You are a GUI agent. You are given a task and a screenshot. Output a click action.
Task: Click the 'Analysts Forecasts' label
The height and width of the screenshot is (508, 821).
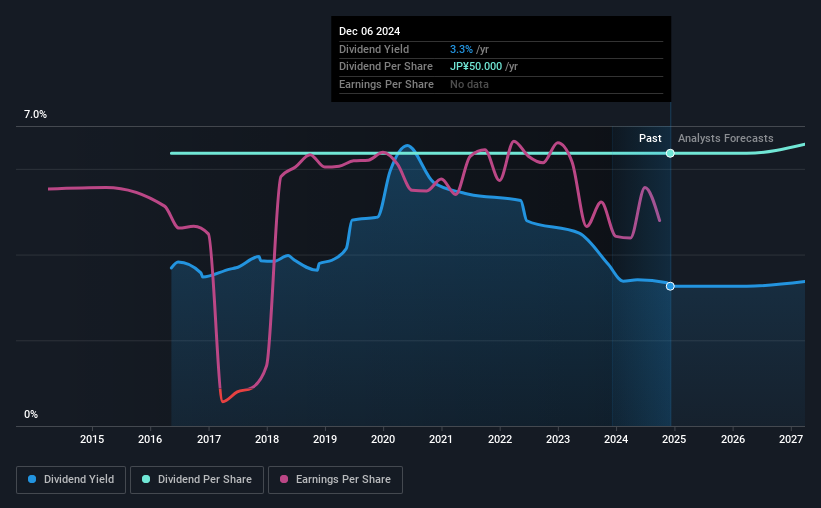(x=725, y=138)
